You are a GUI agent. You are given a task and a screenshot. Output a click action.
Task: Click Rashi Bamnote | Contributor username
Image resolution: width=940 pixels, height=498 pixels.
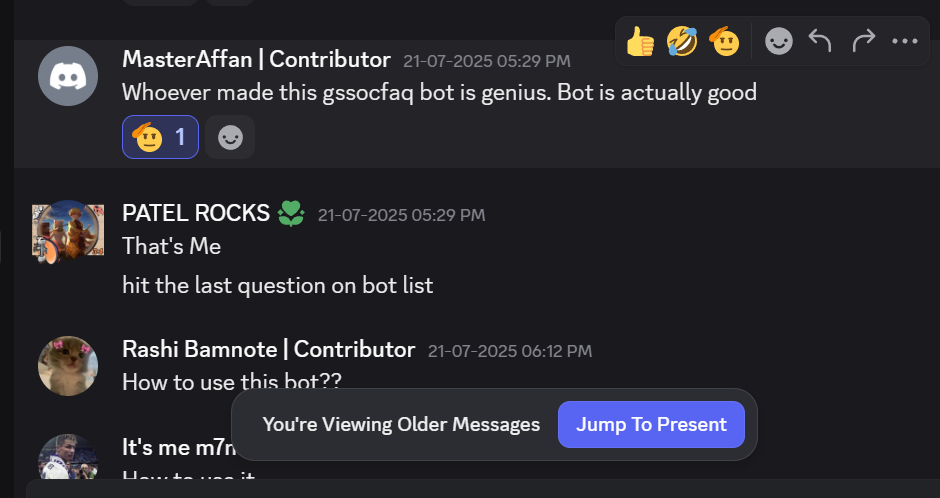pos(269,349)
